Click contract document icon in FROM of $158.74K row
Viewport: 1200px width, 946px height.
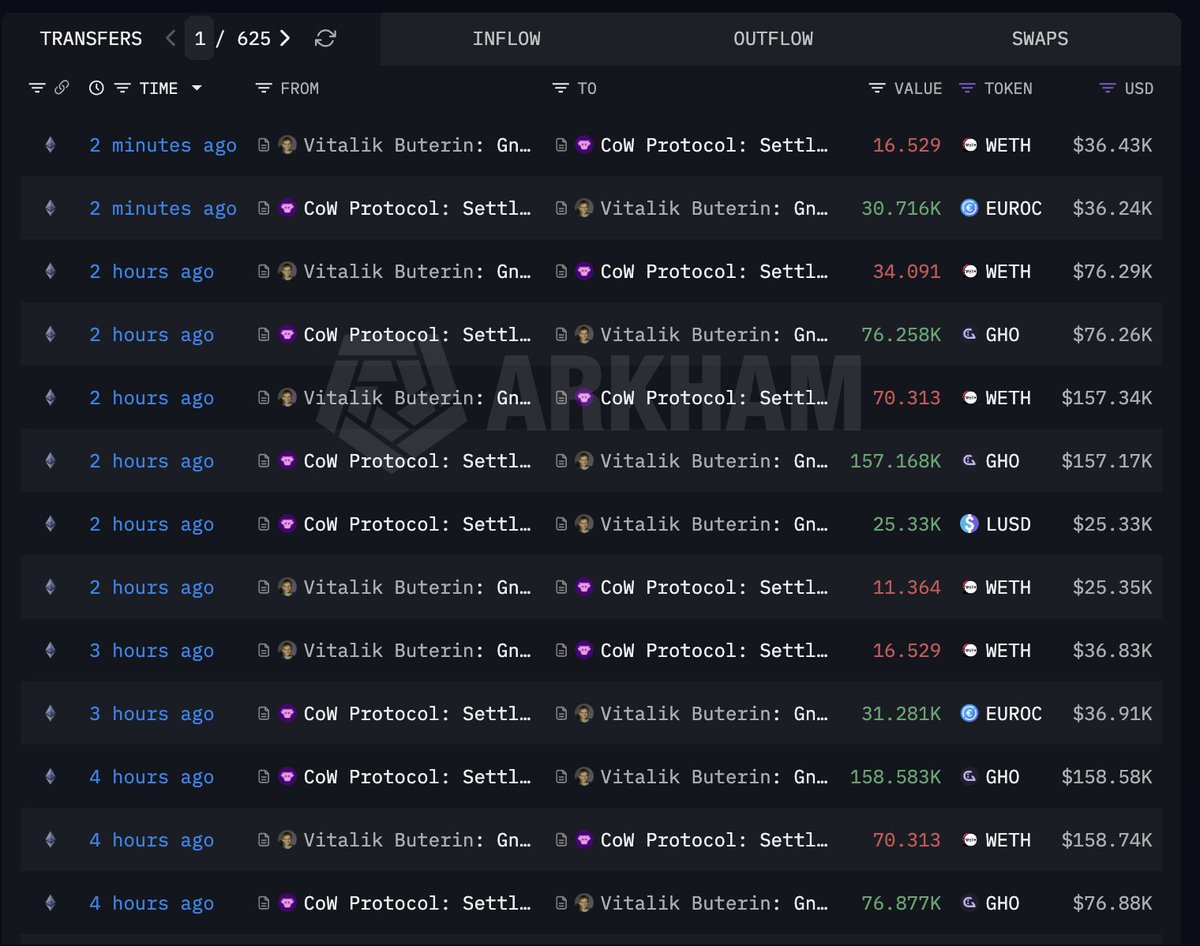pyautogui.click(x=264, y=840)
